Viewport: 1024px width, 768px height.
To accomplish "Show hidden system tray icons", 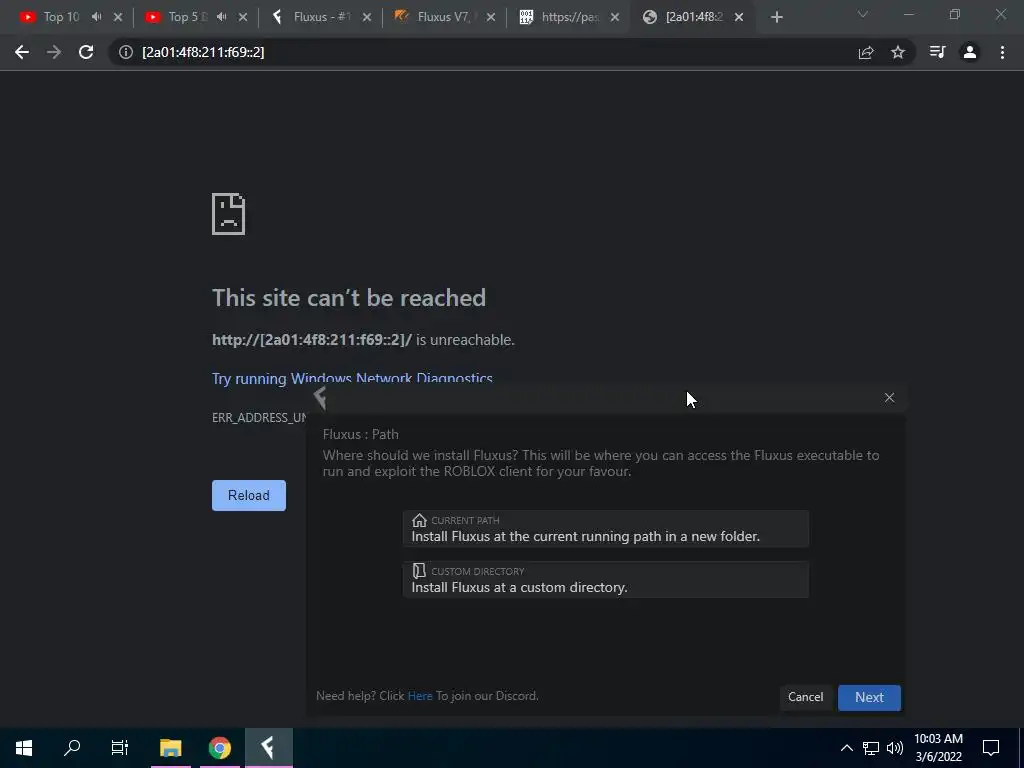I will pyautogui.click(x=846, y=748).
